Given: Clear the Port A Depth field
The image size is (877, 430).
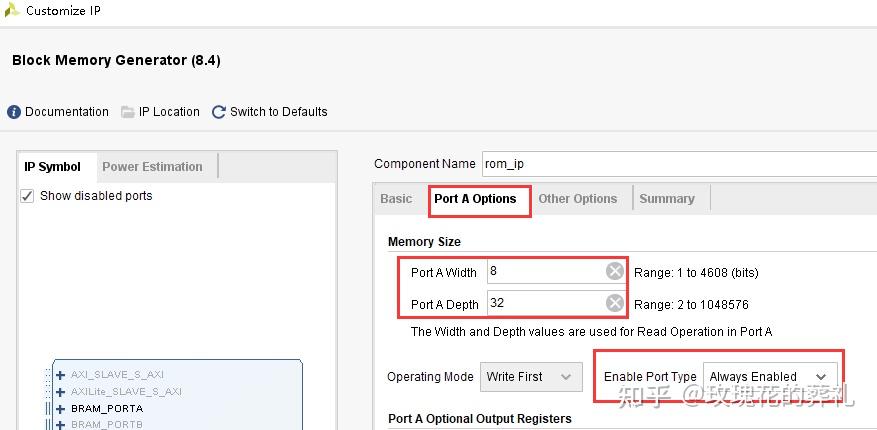Looking at the screenshot, I should coord(615,303).
